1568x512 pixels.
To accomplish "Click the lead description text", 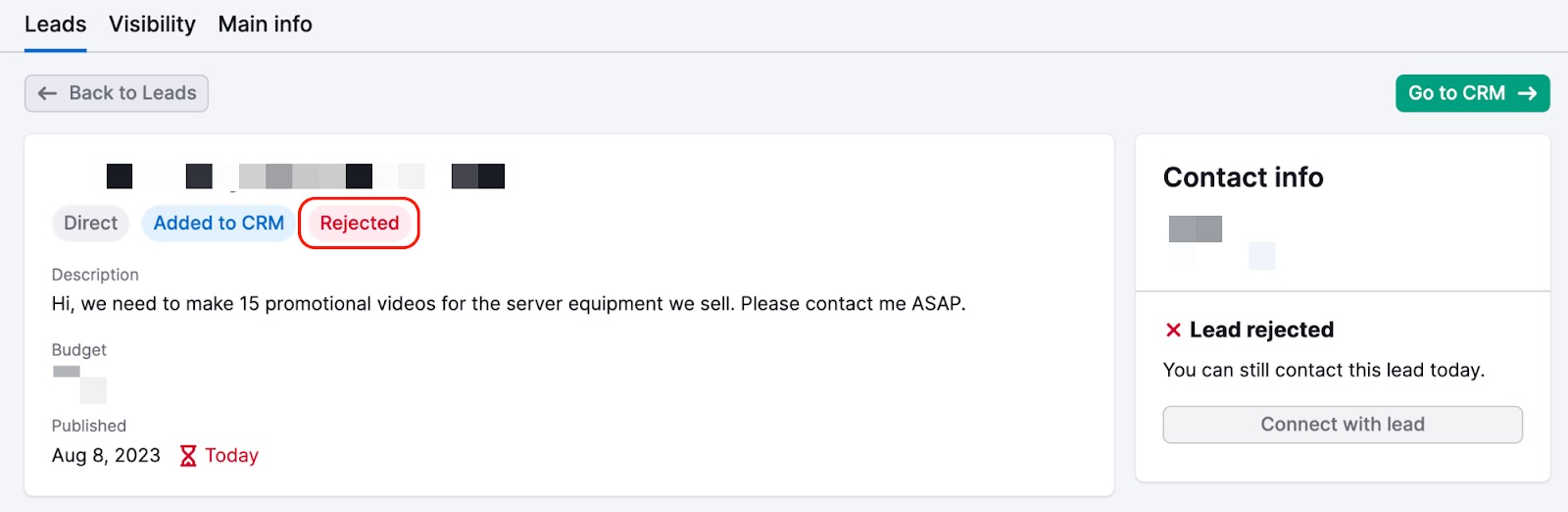I will pyautogui.click(x=509, y=304).
